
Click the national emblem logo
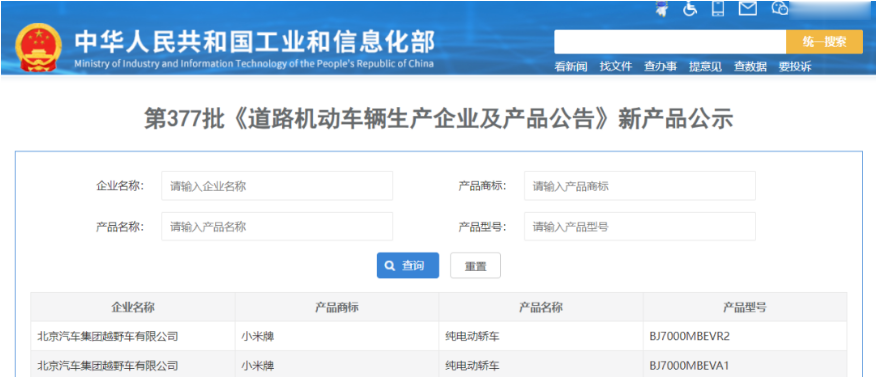pos(39,48)
